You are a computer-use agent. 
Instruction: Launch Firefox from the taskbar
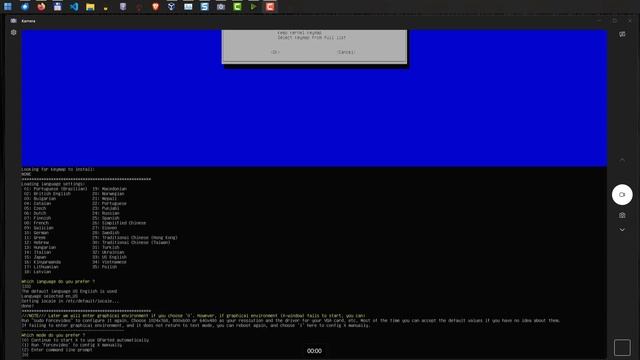[x=41, y=7]
